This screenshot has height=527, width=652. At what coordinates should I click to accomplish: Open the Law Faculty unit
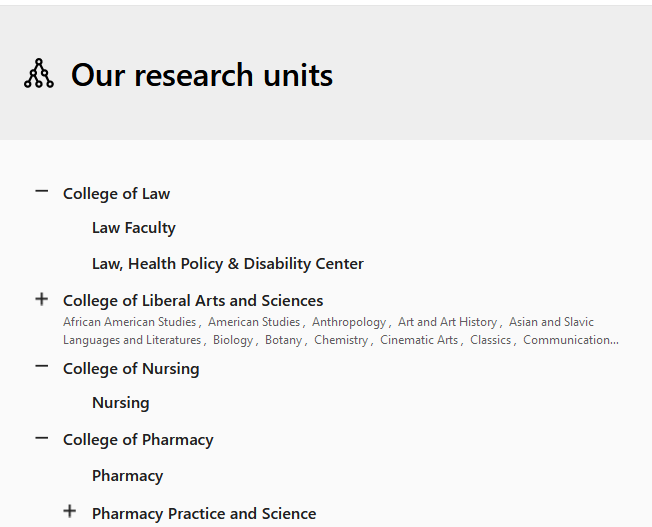[x=133, y=228]
